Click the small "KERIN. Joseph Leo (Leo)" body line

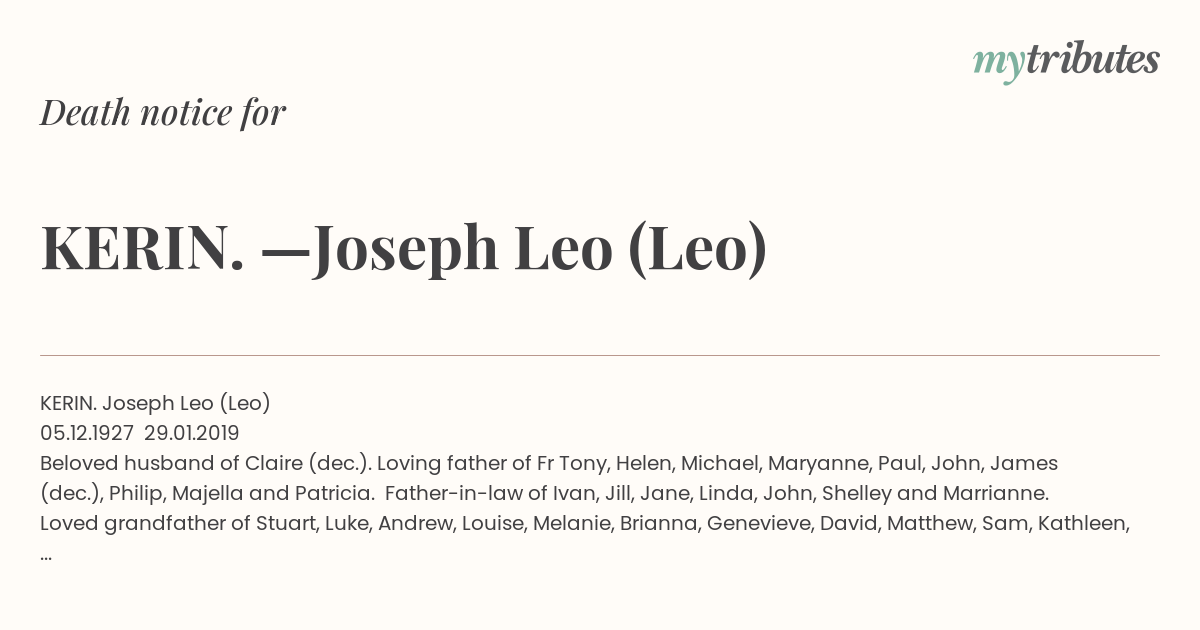pyautogui.click(x=155, y=403)
